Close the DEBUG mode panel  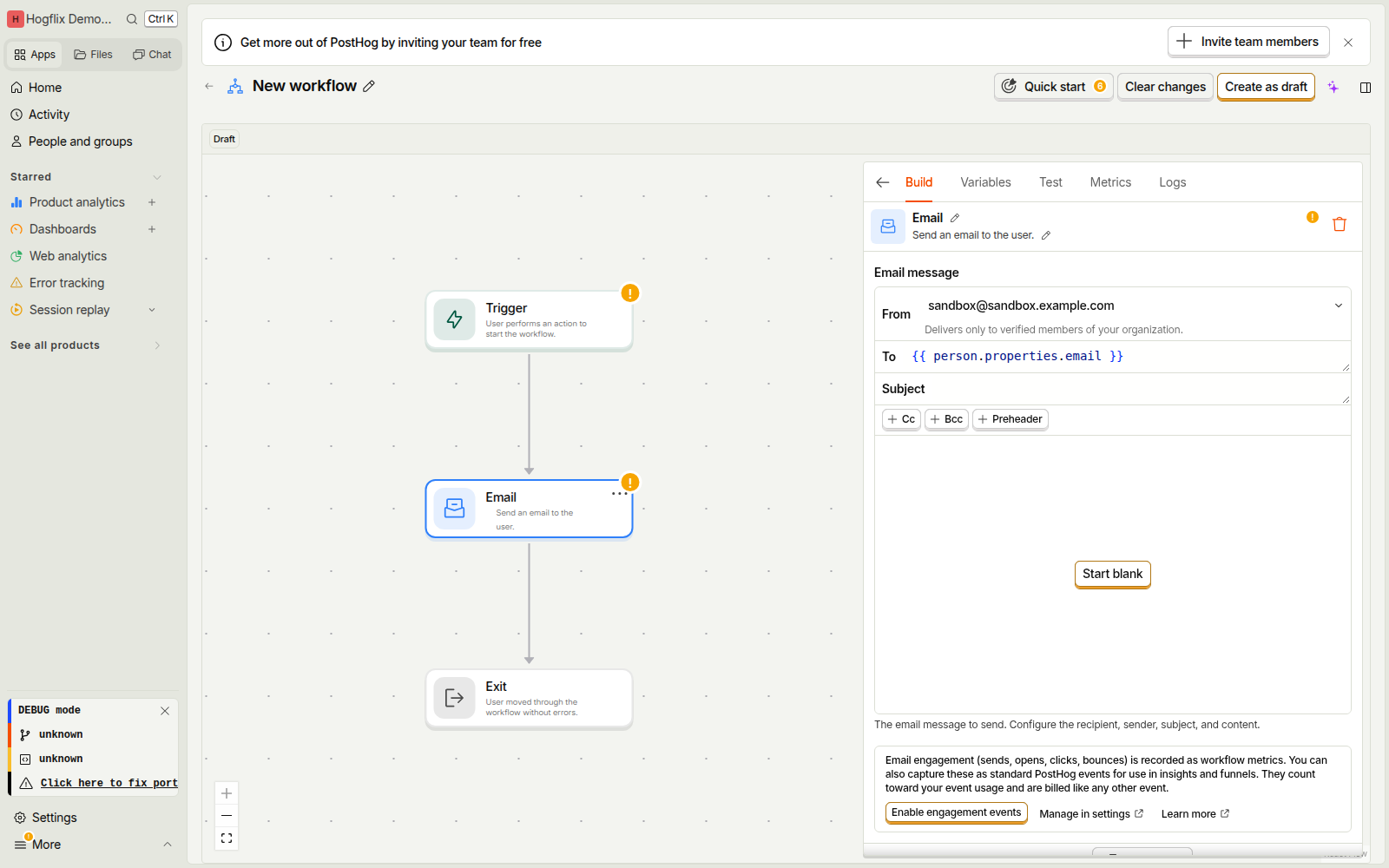tap(165, 711)
